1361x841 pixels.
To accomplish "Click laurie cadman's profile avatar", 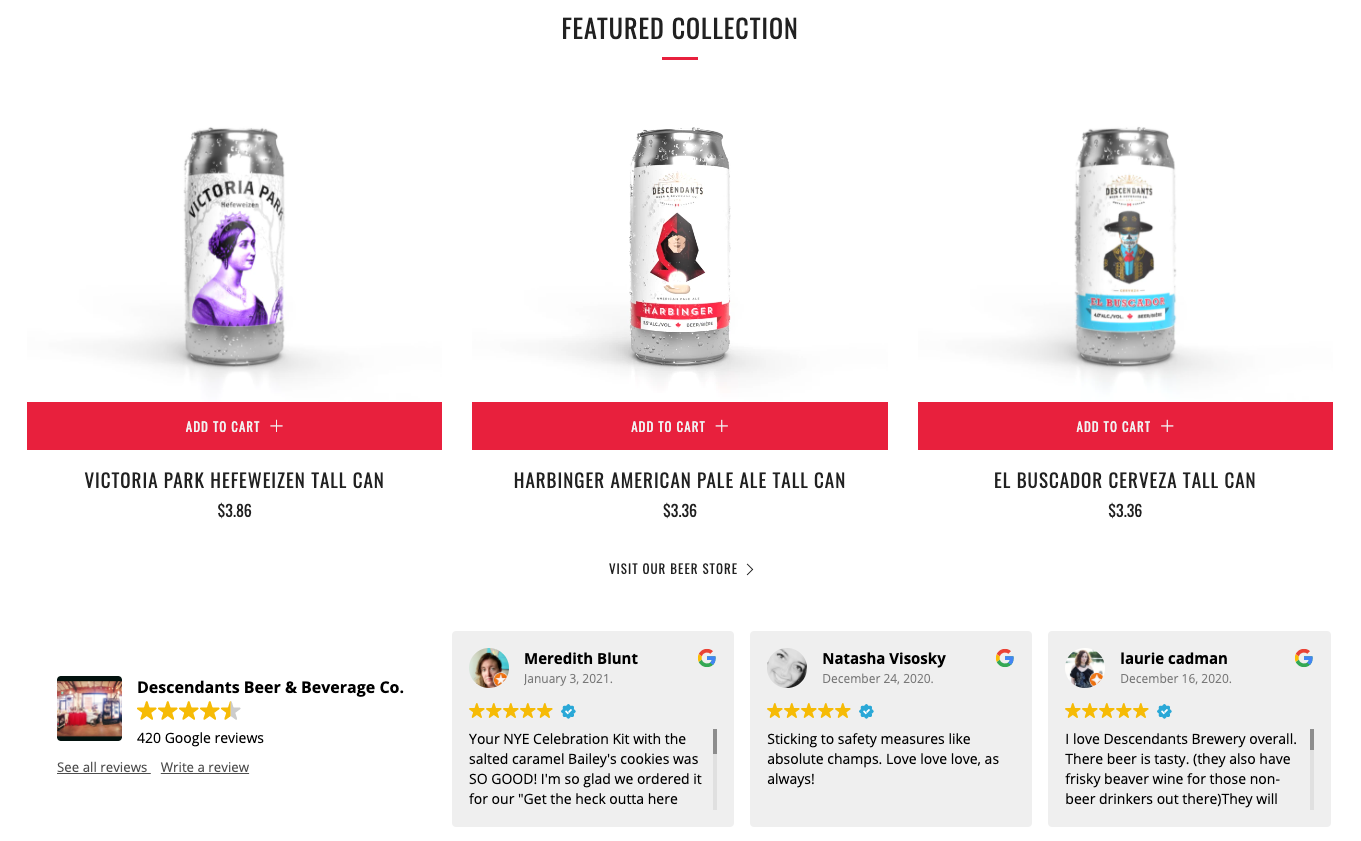I will 1085,668.
